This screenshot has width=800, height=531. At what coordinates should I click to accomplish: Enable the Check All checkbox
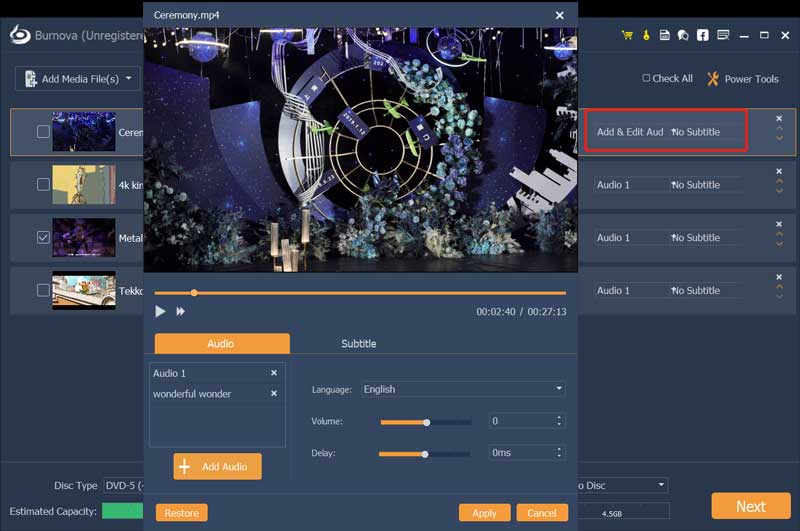(x=646, y=79)
